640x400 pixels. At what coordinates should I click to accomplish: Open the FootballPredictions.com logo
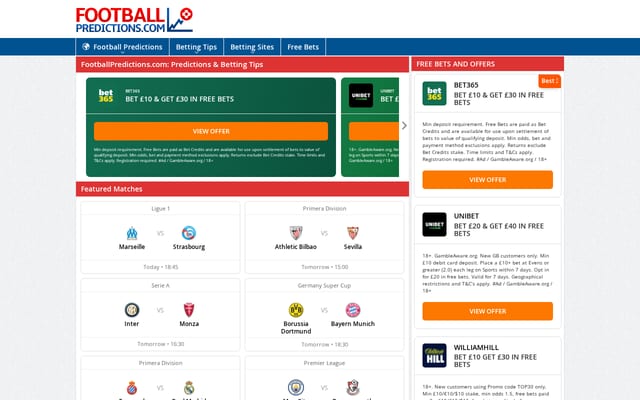[x=134, y=20]
